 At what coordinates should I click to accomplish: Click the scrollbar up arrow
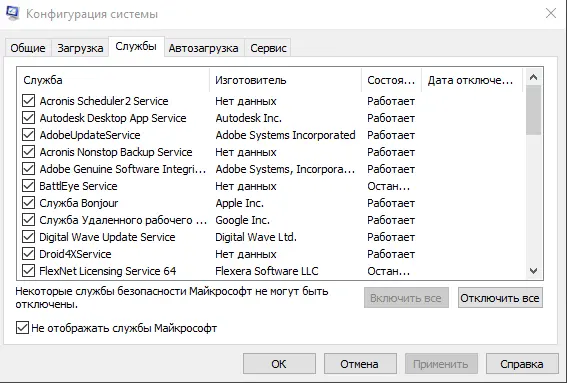pos(533,77)
